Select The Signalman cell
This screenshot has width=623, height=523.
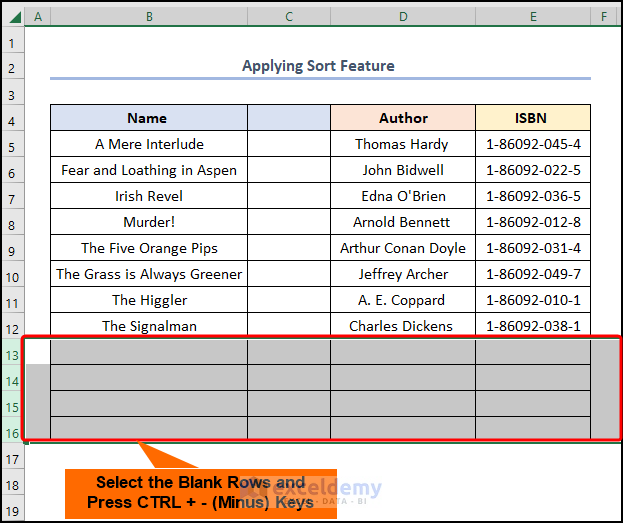click(x=148, y=326)
